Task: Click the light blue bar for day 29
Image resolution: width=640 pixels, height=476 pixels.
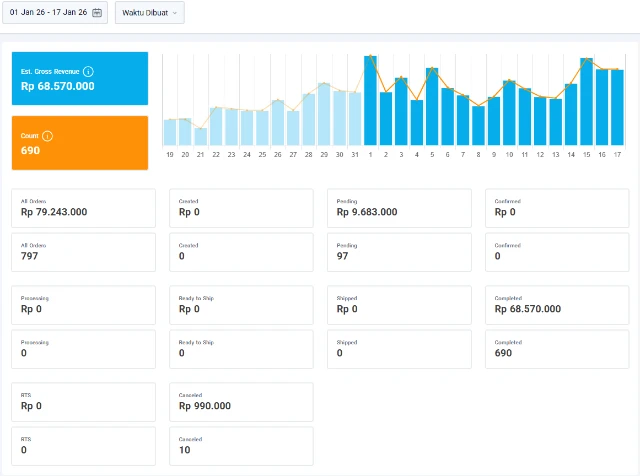Action: pos(324,115)
